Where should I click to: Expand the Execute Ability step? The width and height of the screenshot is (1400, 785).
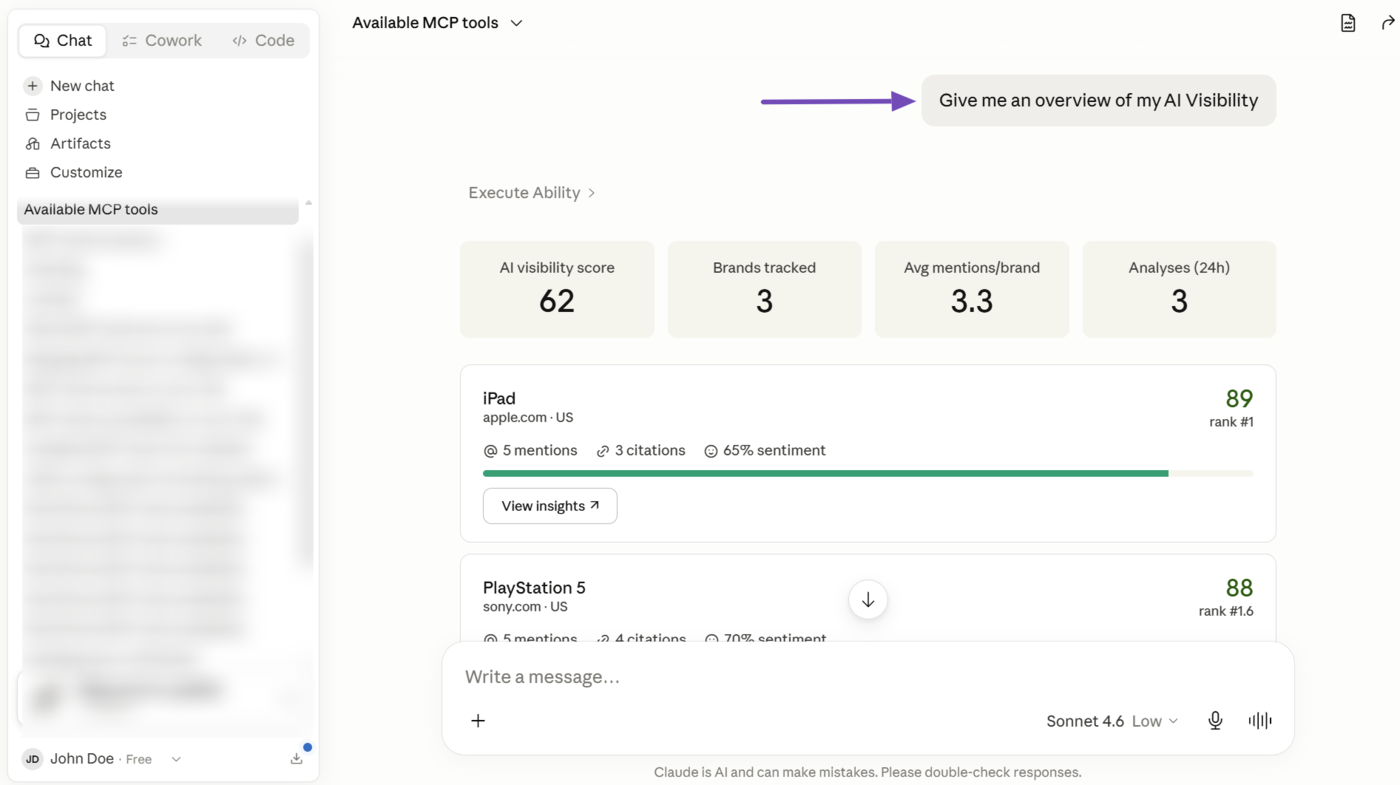tap(532, 193)
